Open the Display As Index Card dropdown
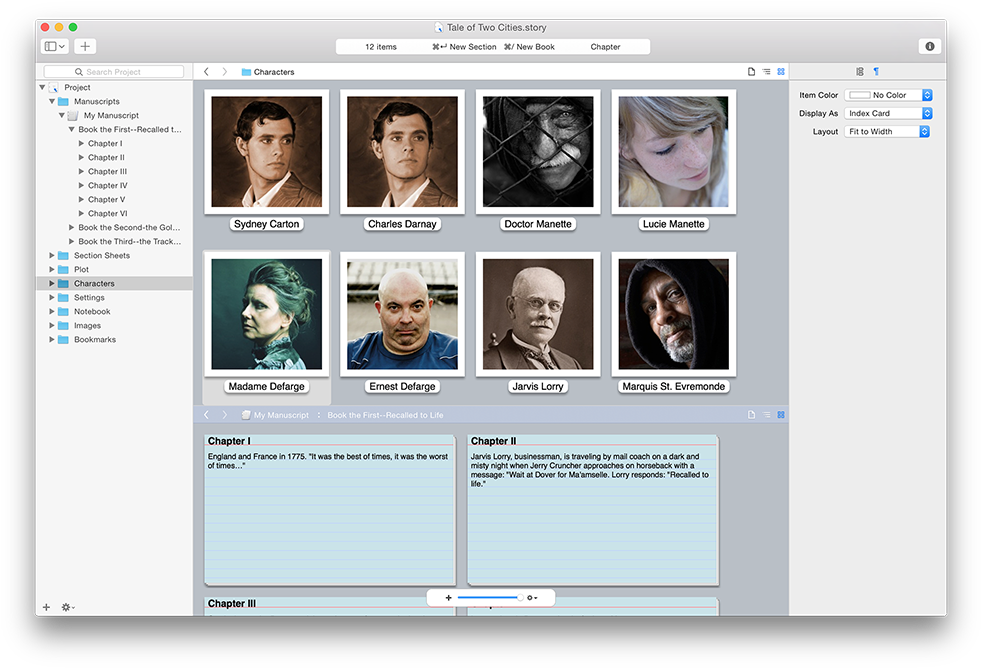981x668 pixels. click(888, 113)
